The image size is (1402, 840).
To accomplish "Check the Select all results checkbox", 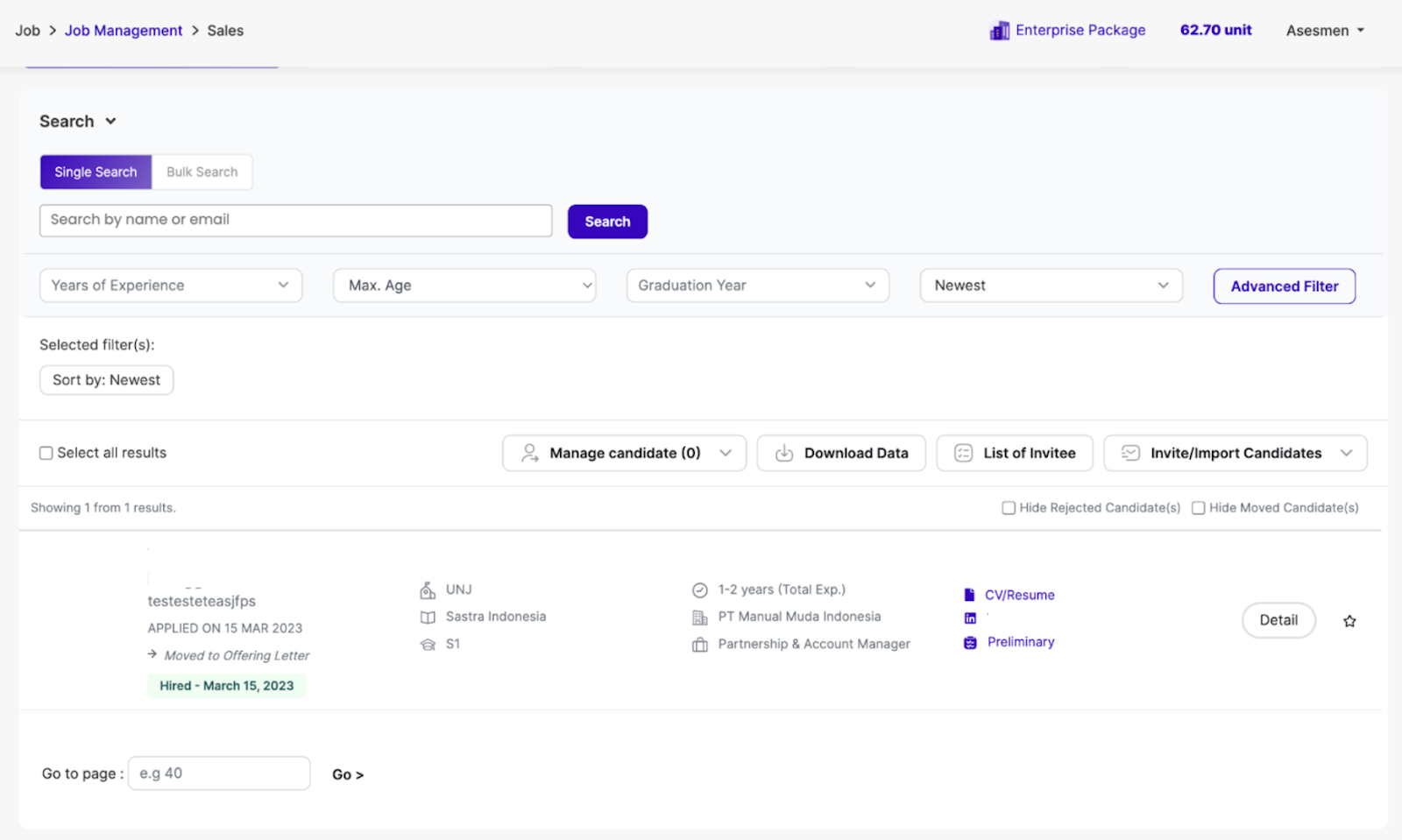I will [x=46, y=453].
